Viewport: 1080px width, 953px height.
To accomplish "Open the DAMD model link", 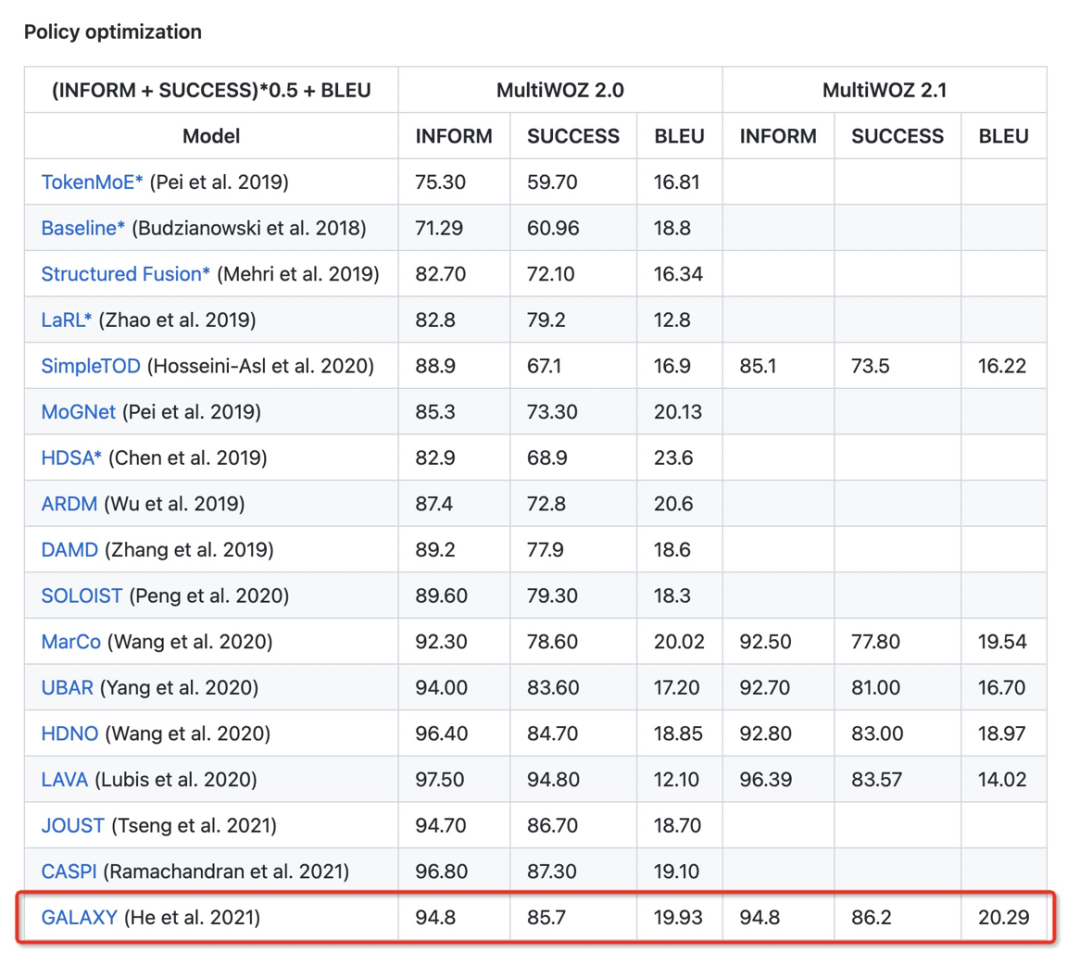I will pyautogui.click(x=69, y=550).
